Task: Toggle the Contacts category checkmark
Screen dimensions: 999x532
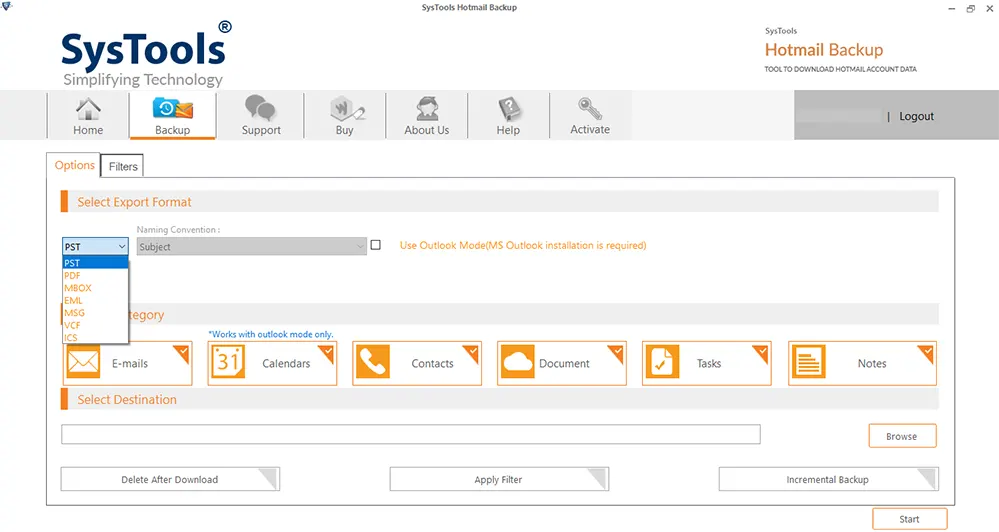Action: pos(472,352)
